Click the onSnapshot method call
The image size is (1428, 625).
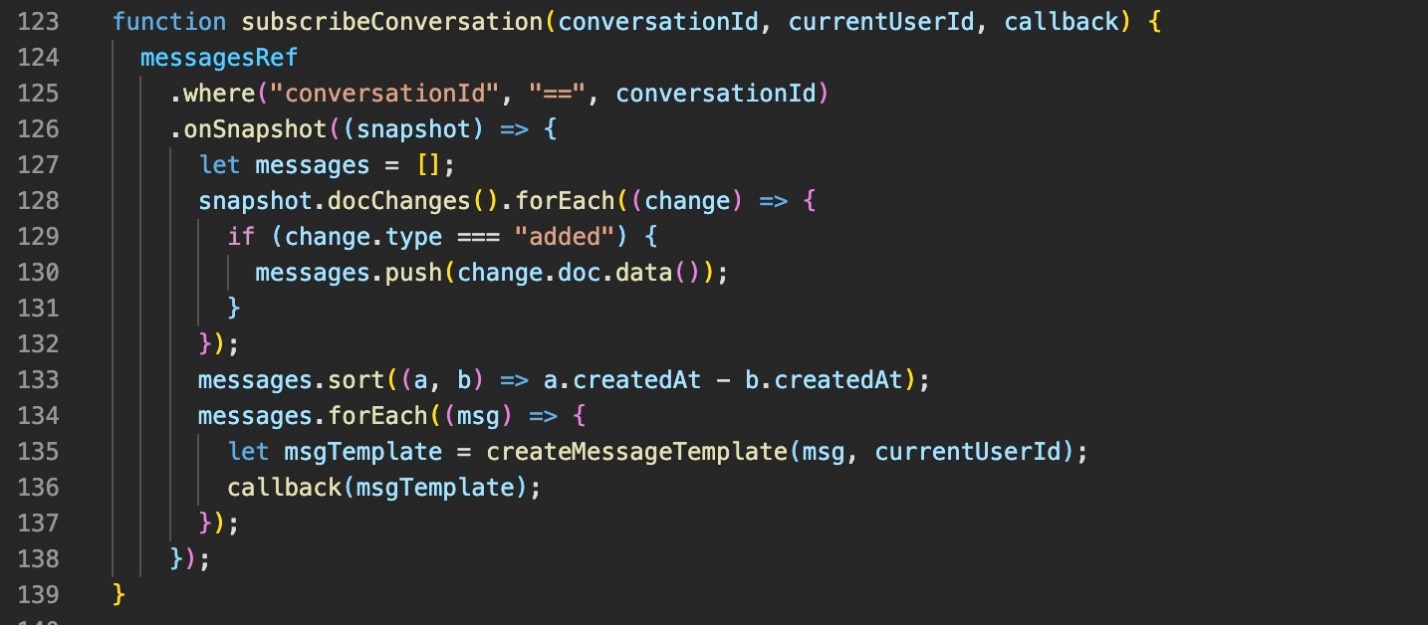coord(255,129)
